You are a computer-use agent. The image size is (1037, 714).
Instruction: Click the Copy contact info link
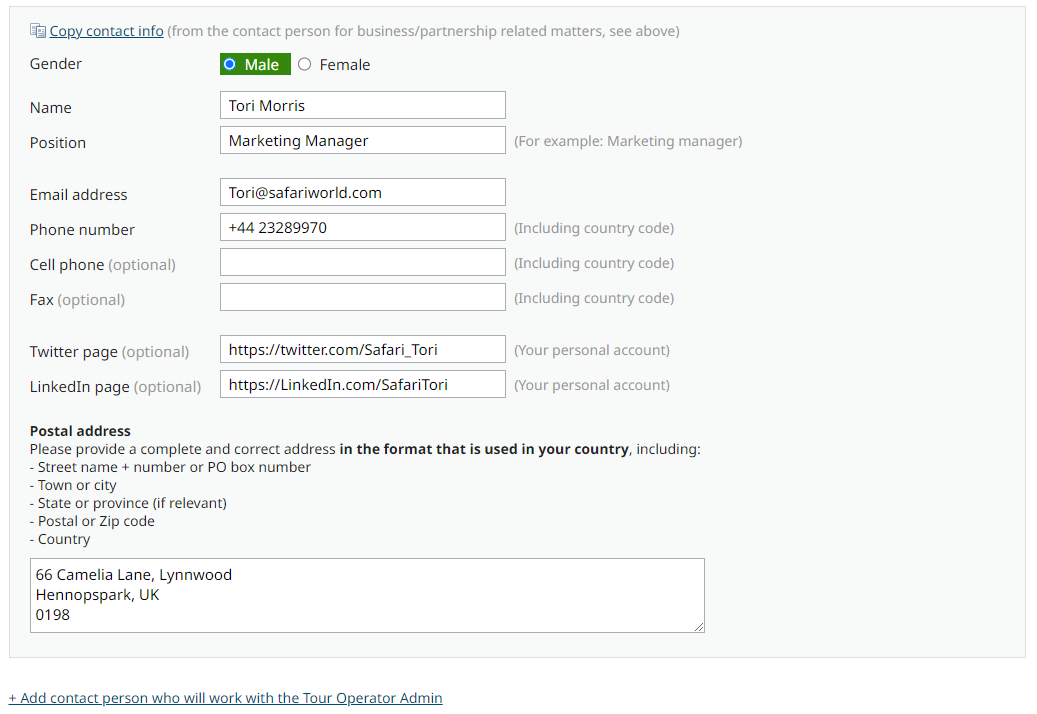tap(106, 31)
